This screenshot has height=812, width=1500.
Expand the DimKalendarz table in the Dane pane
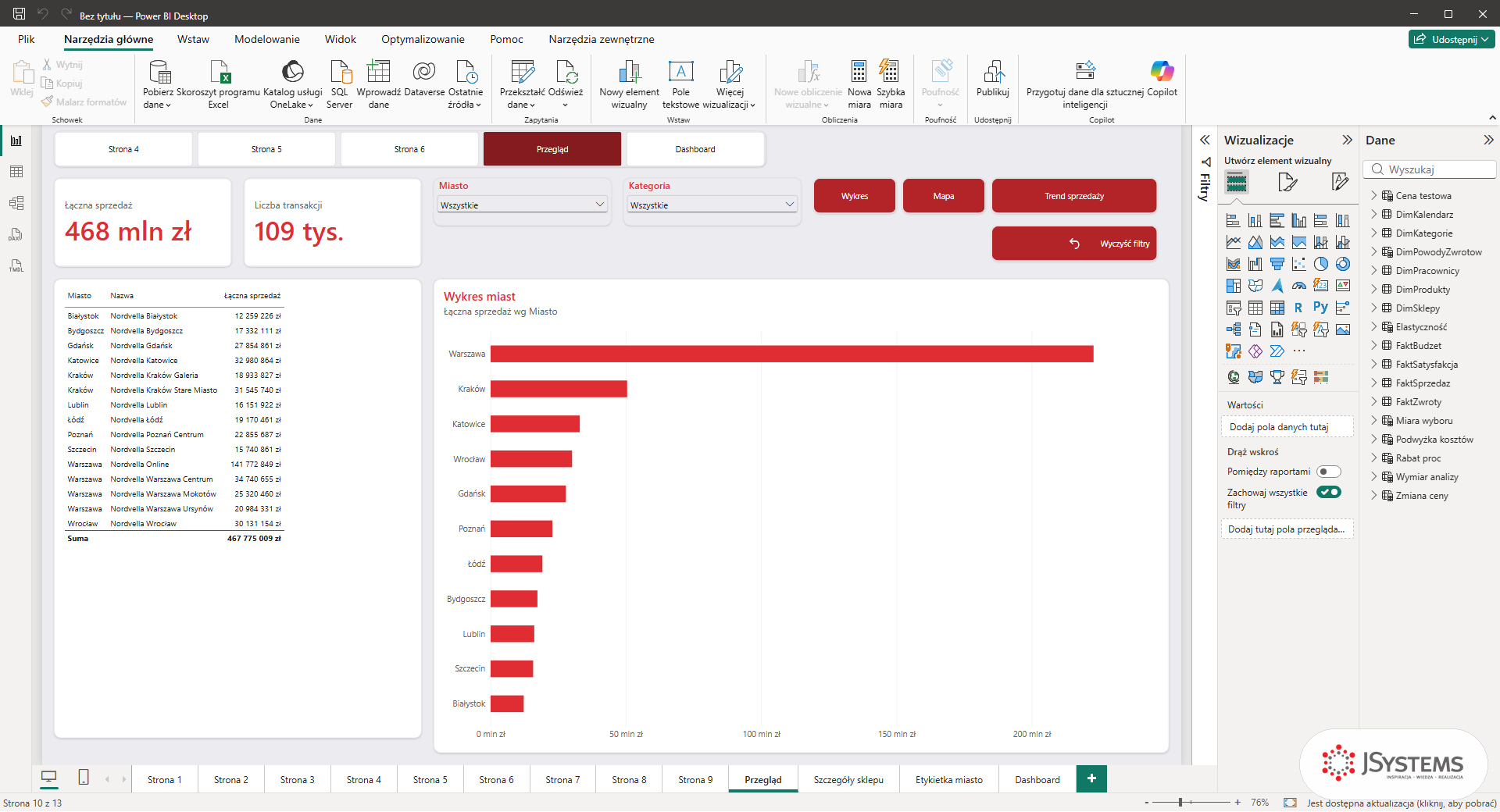pyautogui.click(x=1374, y=214)
